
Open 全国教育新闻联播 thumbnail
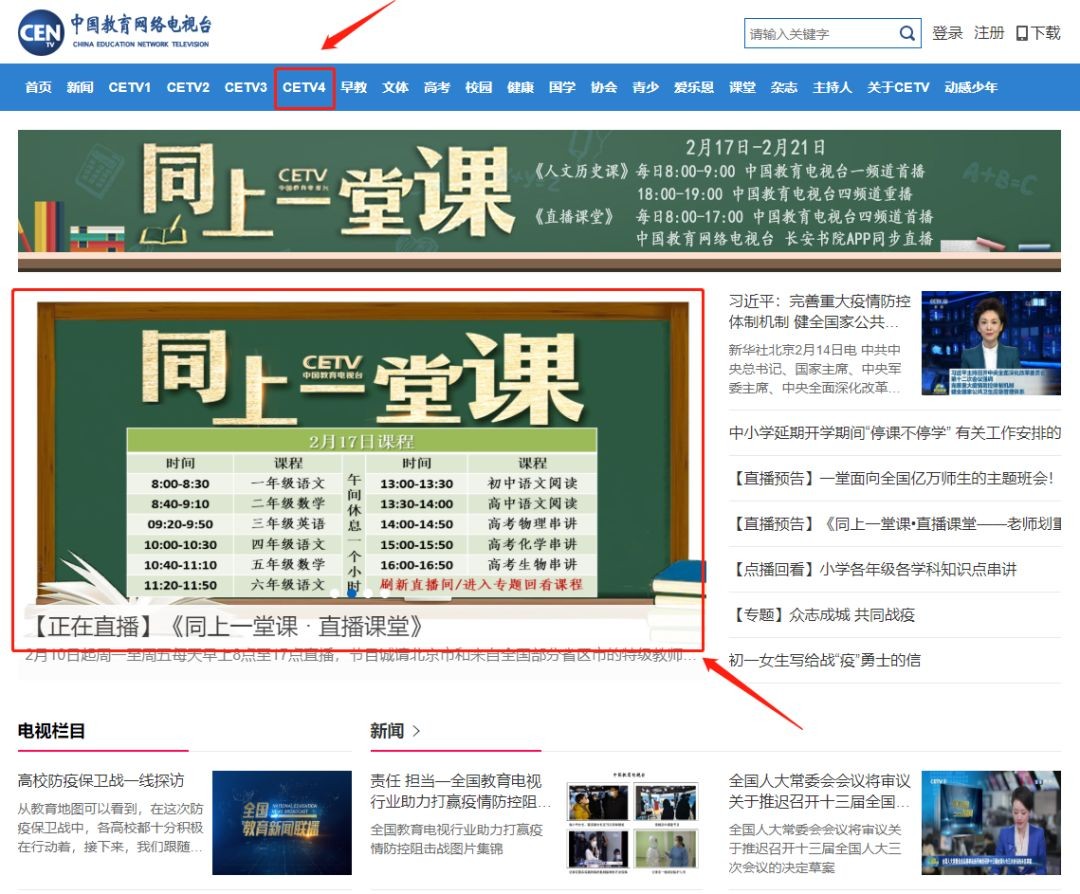point(281,822)
